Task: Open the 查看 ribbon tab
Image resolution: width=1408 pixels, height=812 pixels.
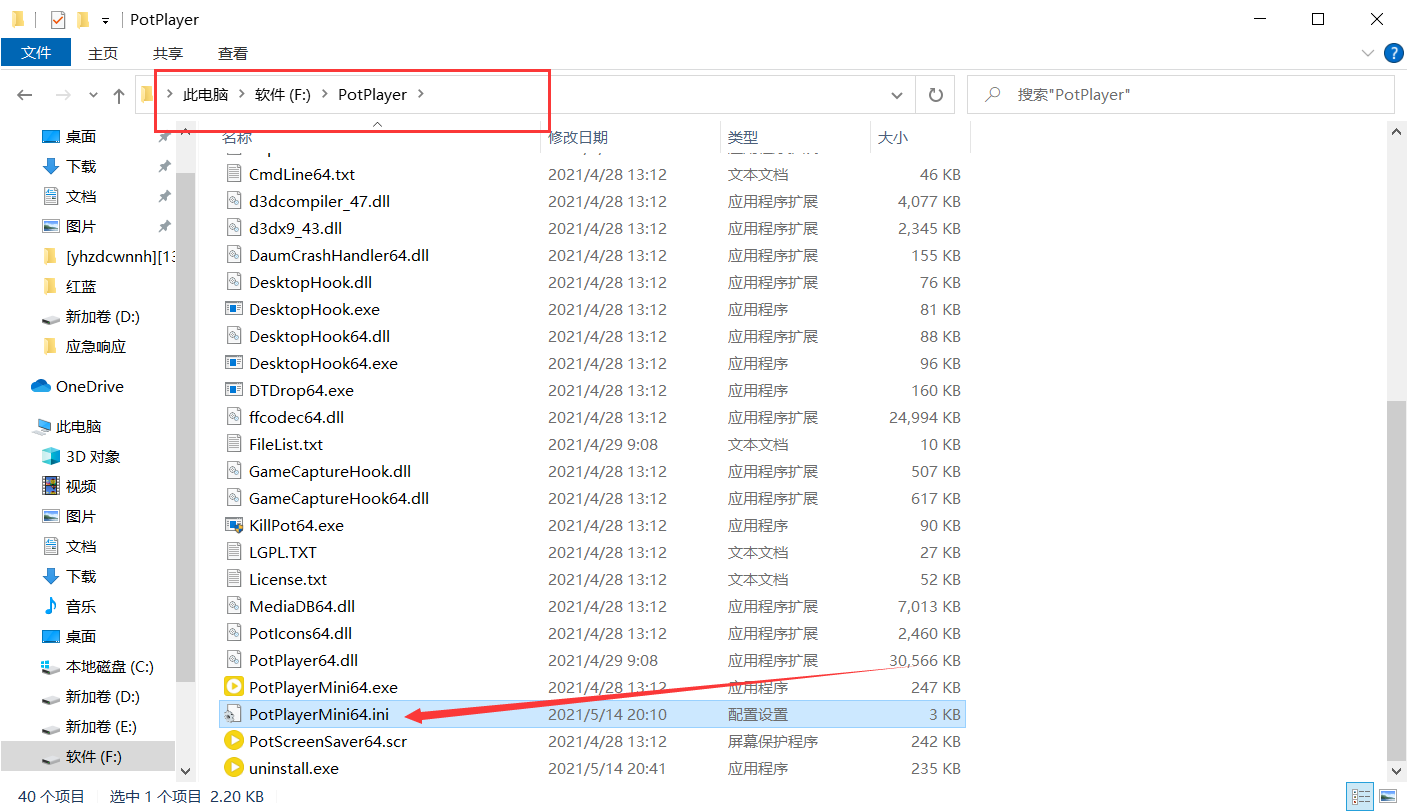Action: click(232, 53)
